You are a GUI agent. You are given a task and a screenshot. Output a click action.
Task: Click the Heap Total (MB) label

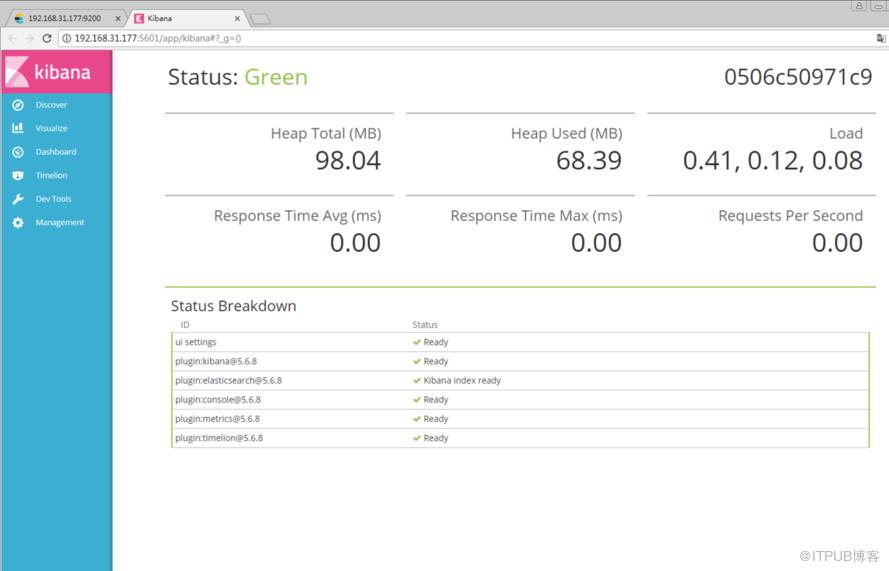tap(326, 134)
